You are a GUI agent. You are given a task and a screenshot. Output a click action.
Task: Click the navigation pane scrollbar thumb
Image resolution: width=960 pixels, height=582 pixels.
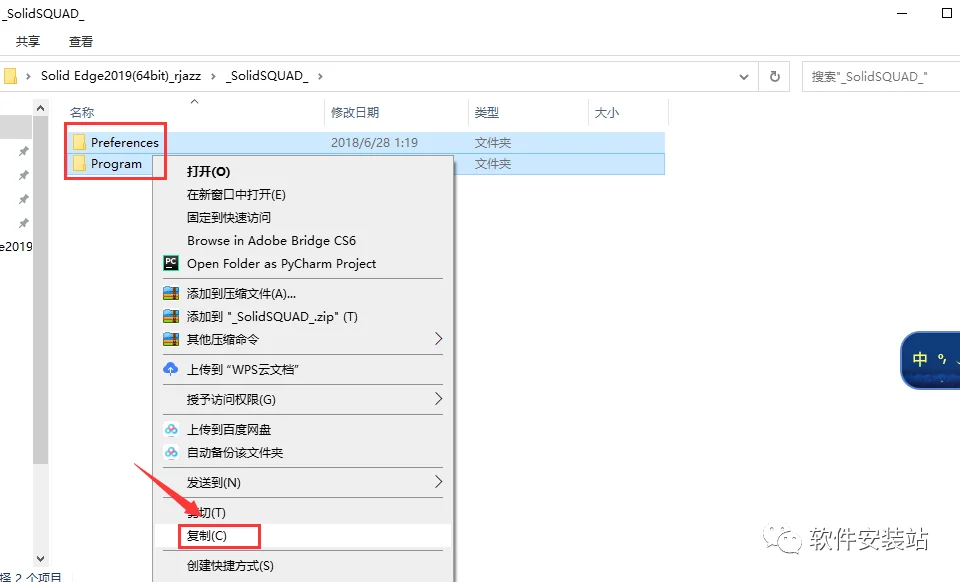[40, 289]
